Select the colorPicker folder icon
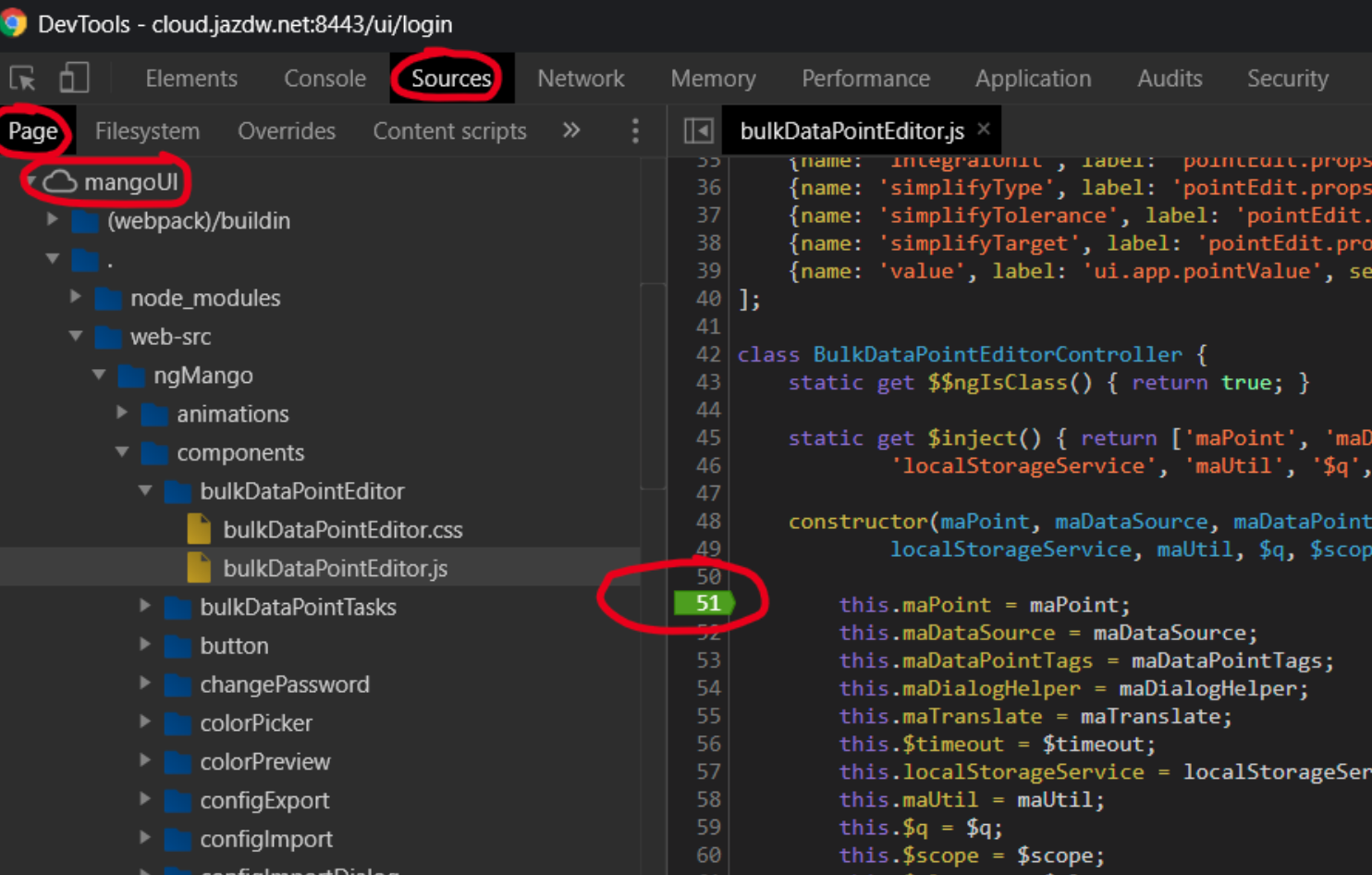The width and height of the screenshot is (1372, 875). pos(178,724)
